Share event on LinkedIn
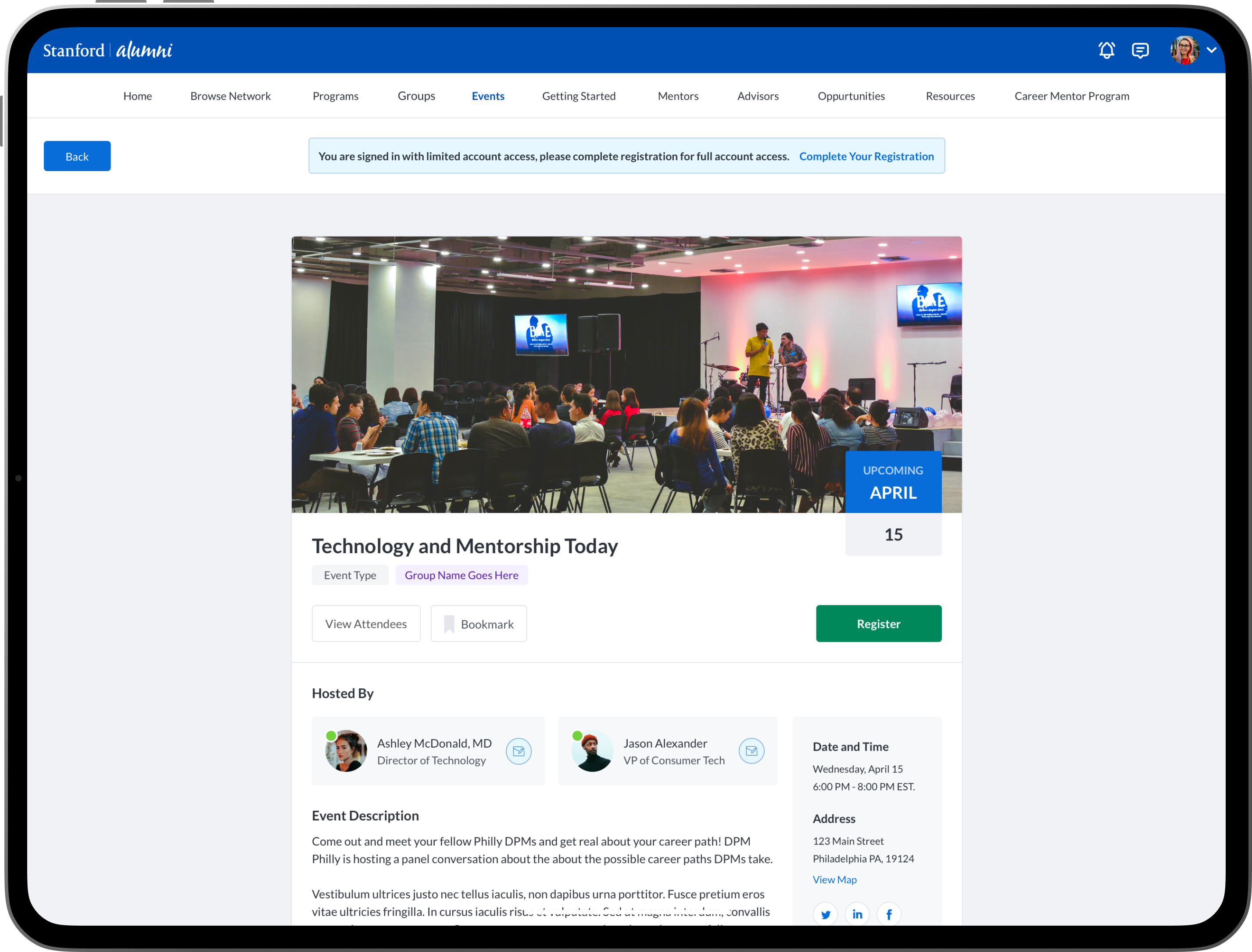This screenshot has width=1252, height=952. [x=857, y=914]
